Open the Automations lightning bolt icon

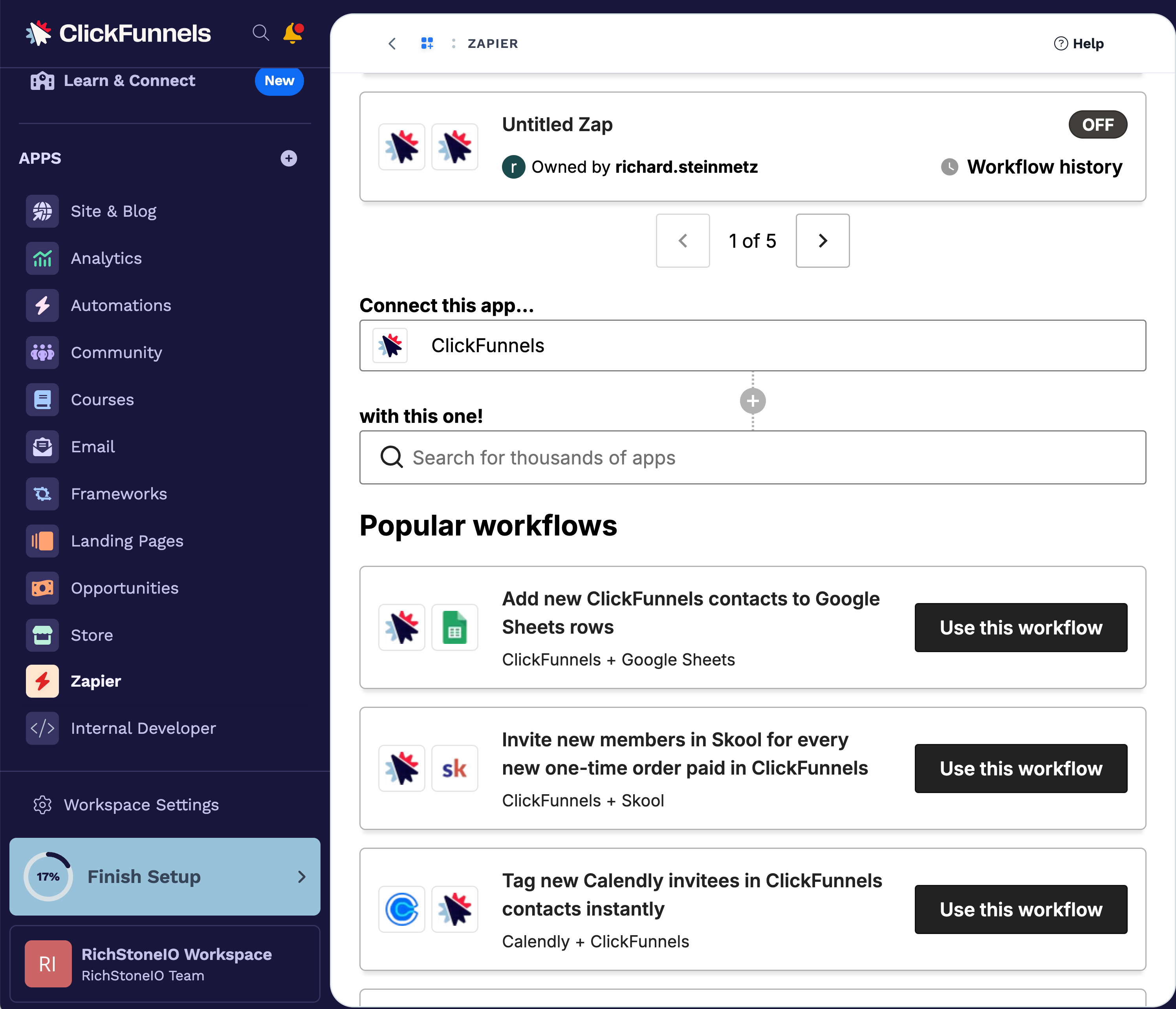click(42, 306)
